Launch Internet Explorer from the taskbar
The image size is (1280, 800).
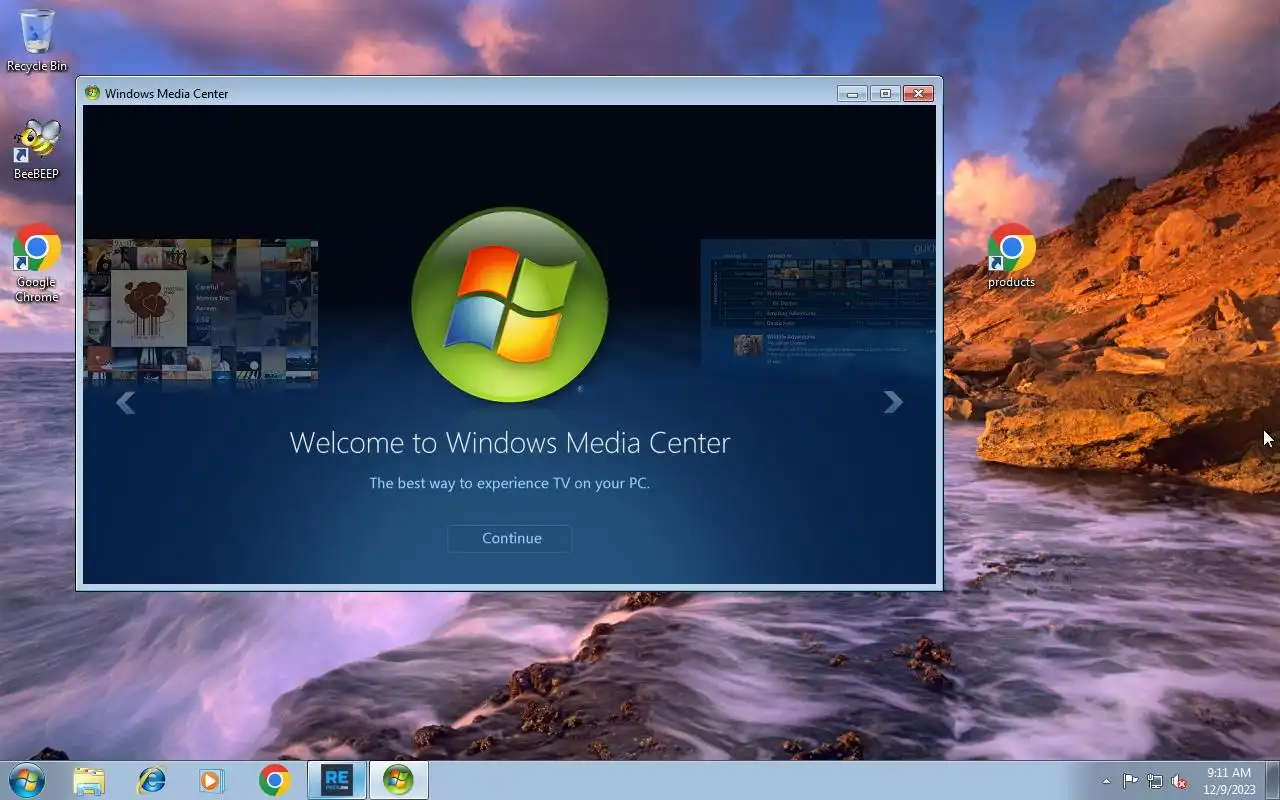pos(152,780)
